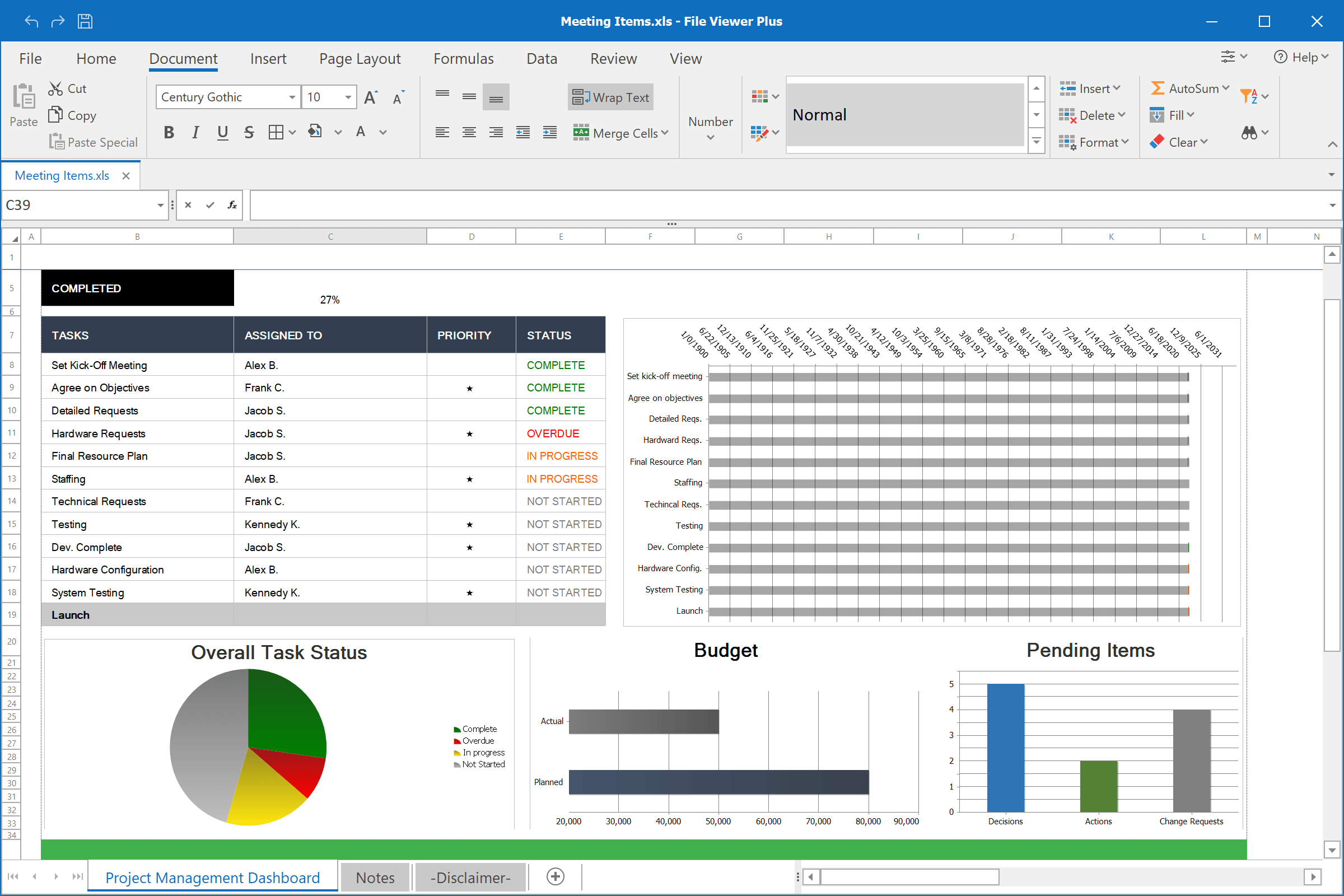This screenshot has height=896, width=1344.
Task: Toggle Bold formatting on cell
Action: point(167,133)
